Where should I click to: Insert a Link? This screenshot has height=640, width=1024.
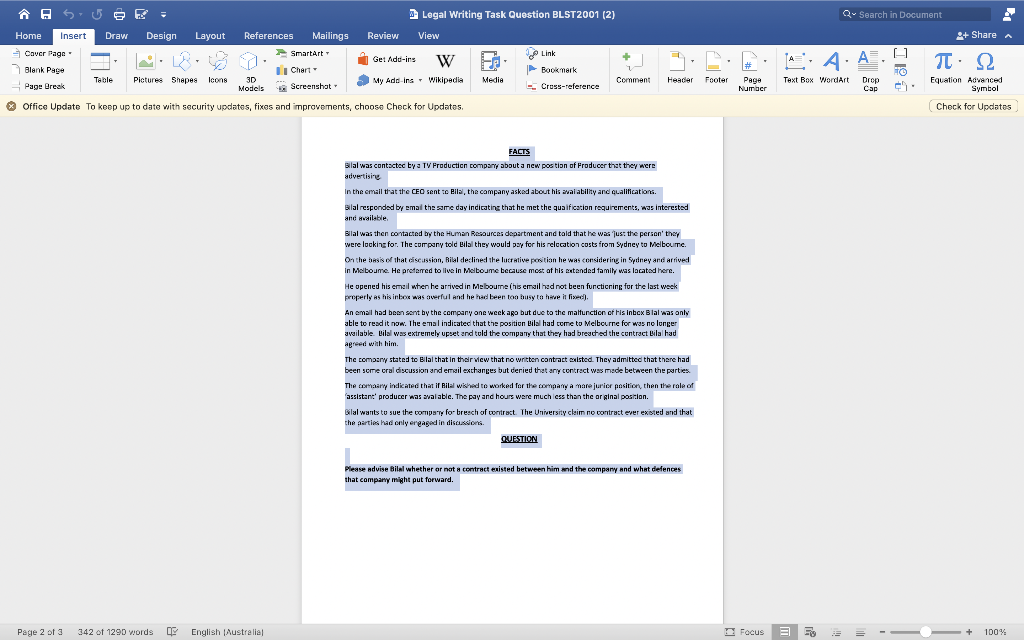click(541, 54)
